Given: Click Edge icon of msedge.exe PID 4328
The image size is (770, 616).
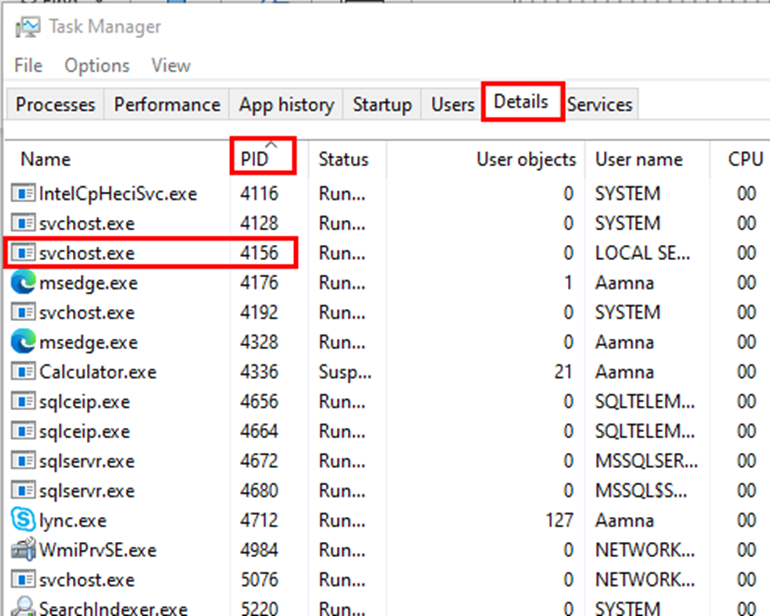Looking at the screenshot, I should coord(23,341).
